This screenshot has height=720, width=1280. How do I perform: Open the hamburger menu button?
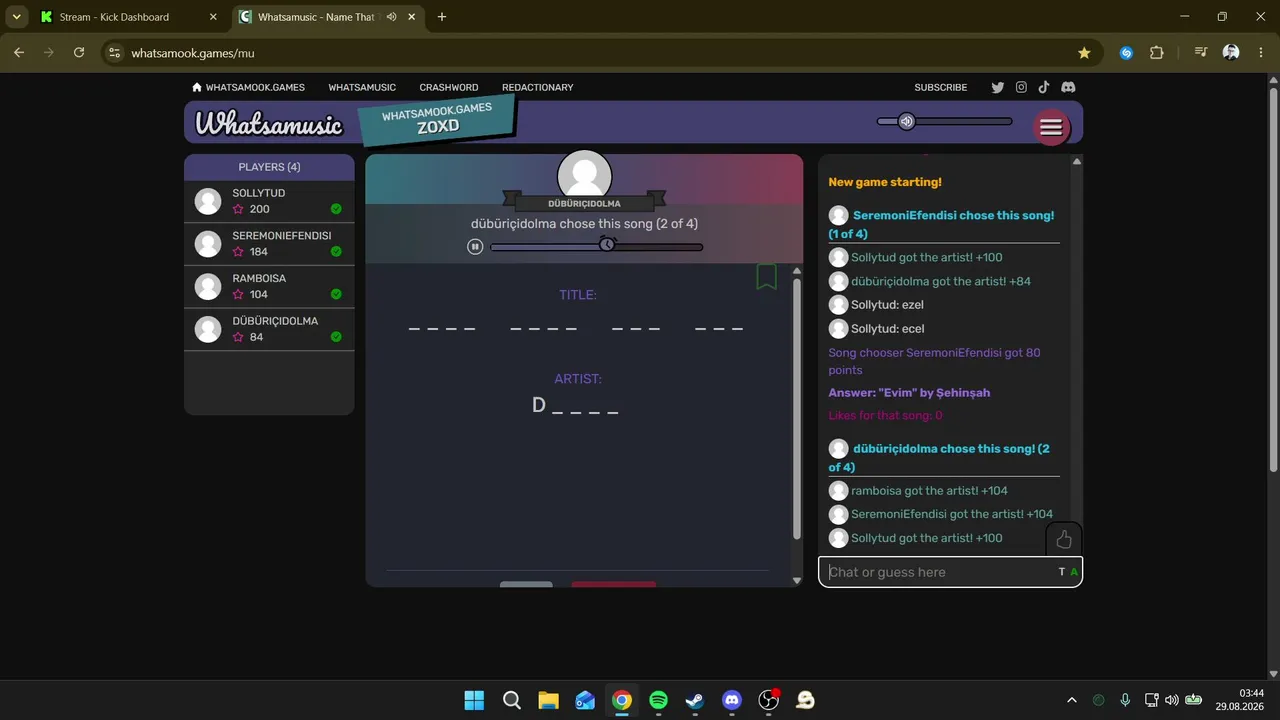pyautogui.click(x=1051, y=127)
